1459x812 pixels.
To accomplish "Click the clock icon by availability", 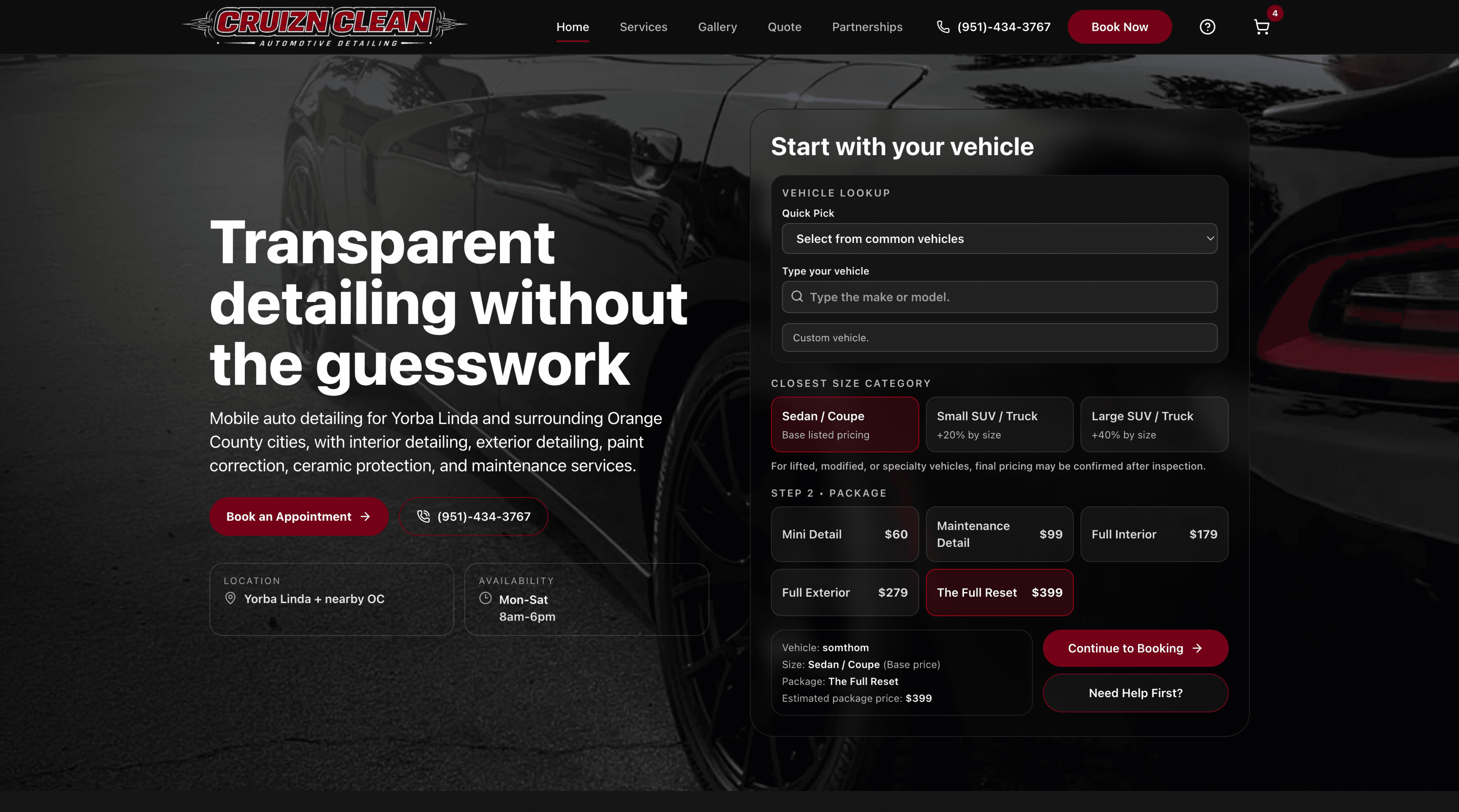I will point(486,598).
